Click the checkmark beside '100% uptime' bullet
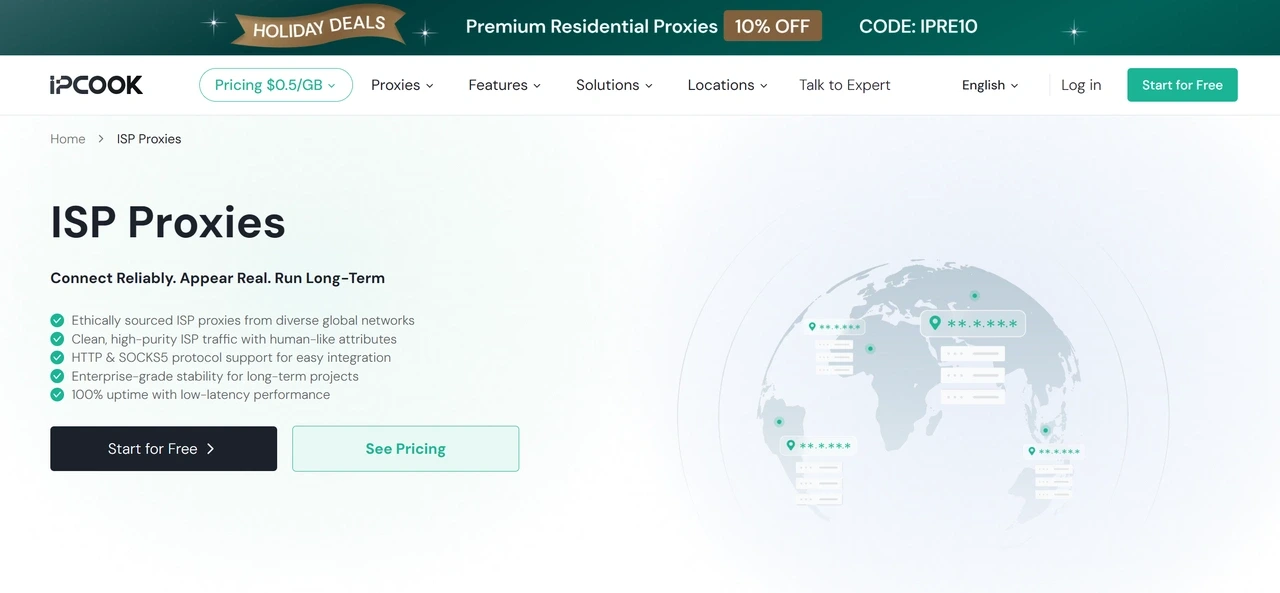Image resolution: width=1280 pixels, height=593 pixels. (x=57, y=394)
